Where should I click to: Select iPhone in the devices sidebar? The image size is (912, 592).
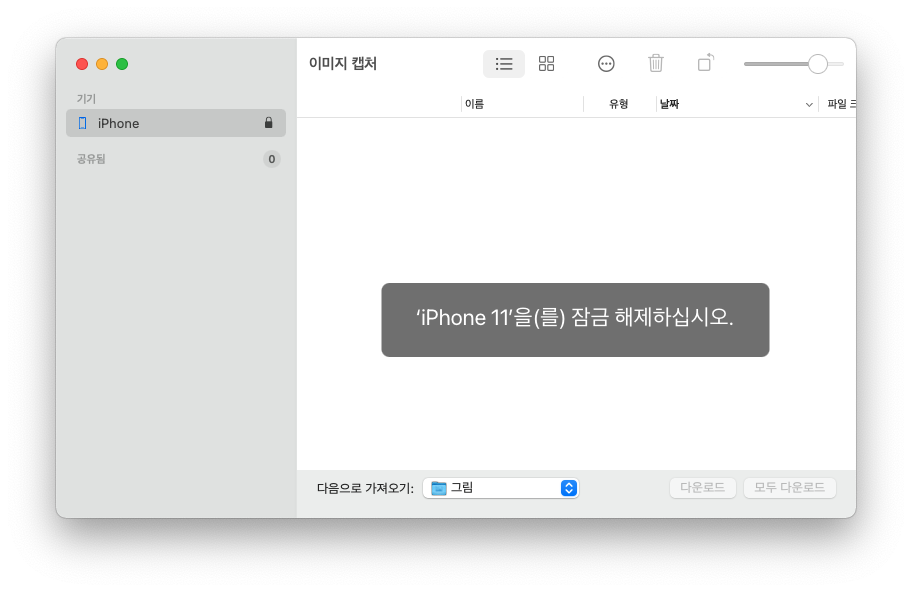(x=176, y=123)
